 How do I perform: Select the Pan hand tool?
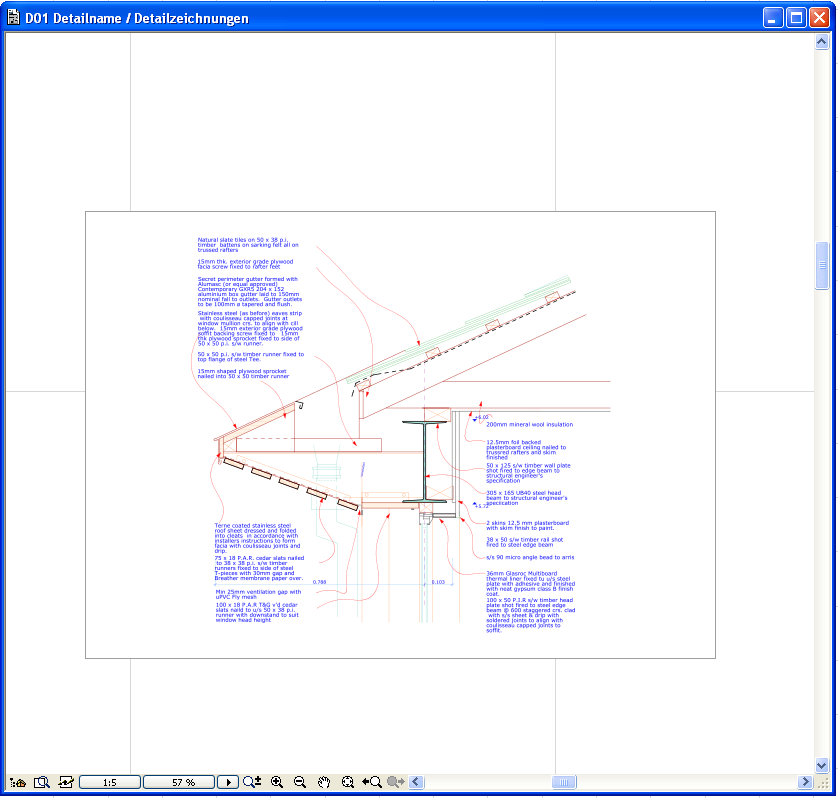pos(325,782)
